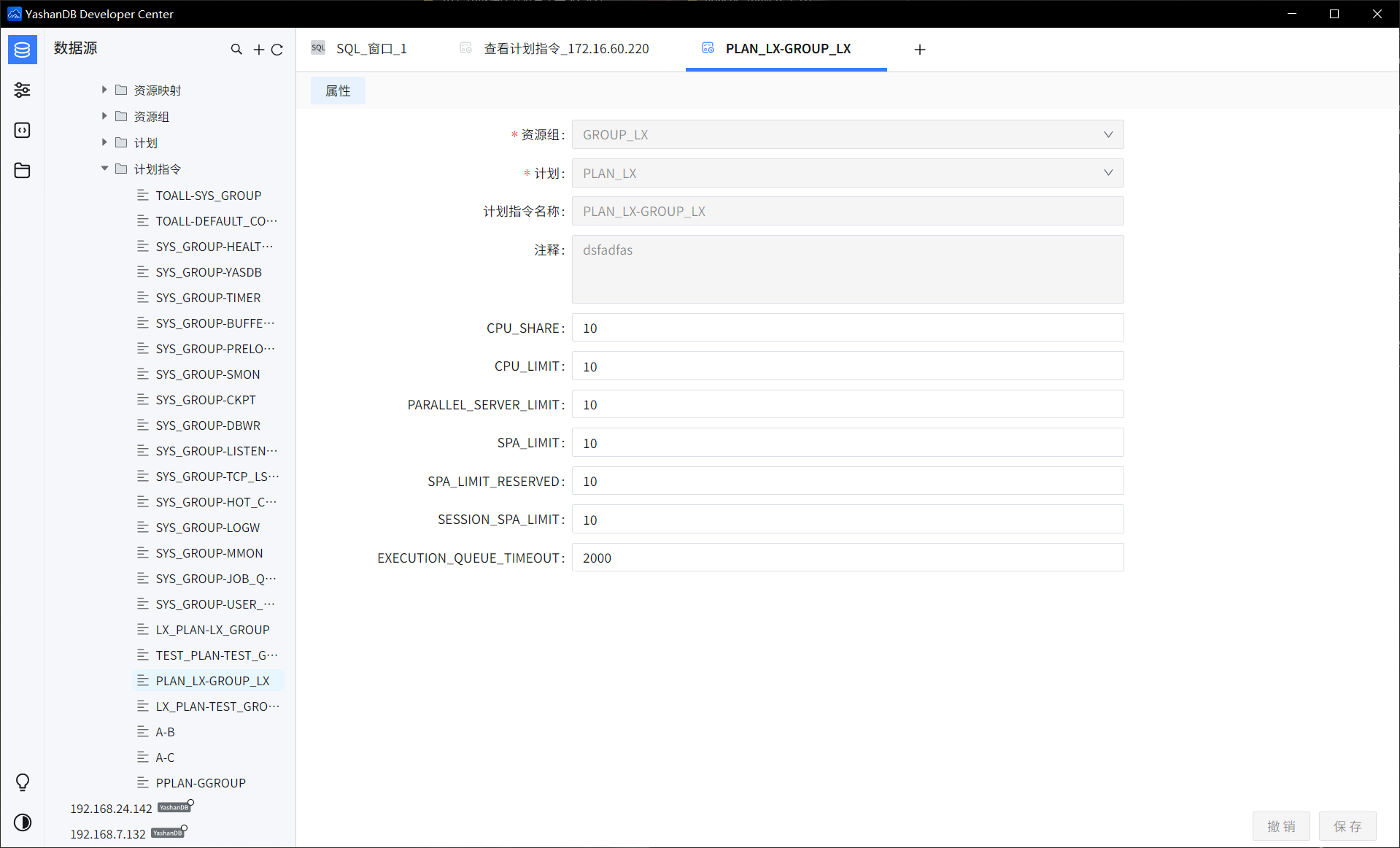
Task: Open the data source database sidebar icon
Action: (23, 50)
